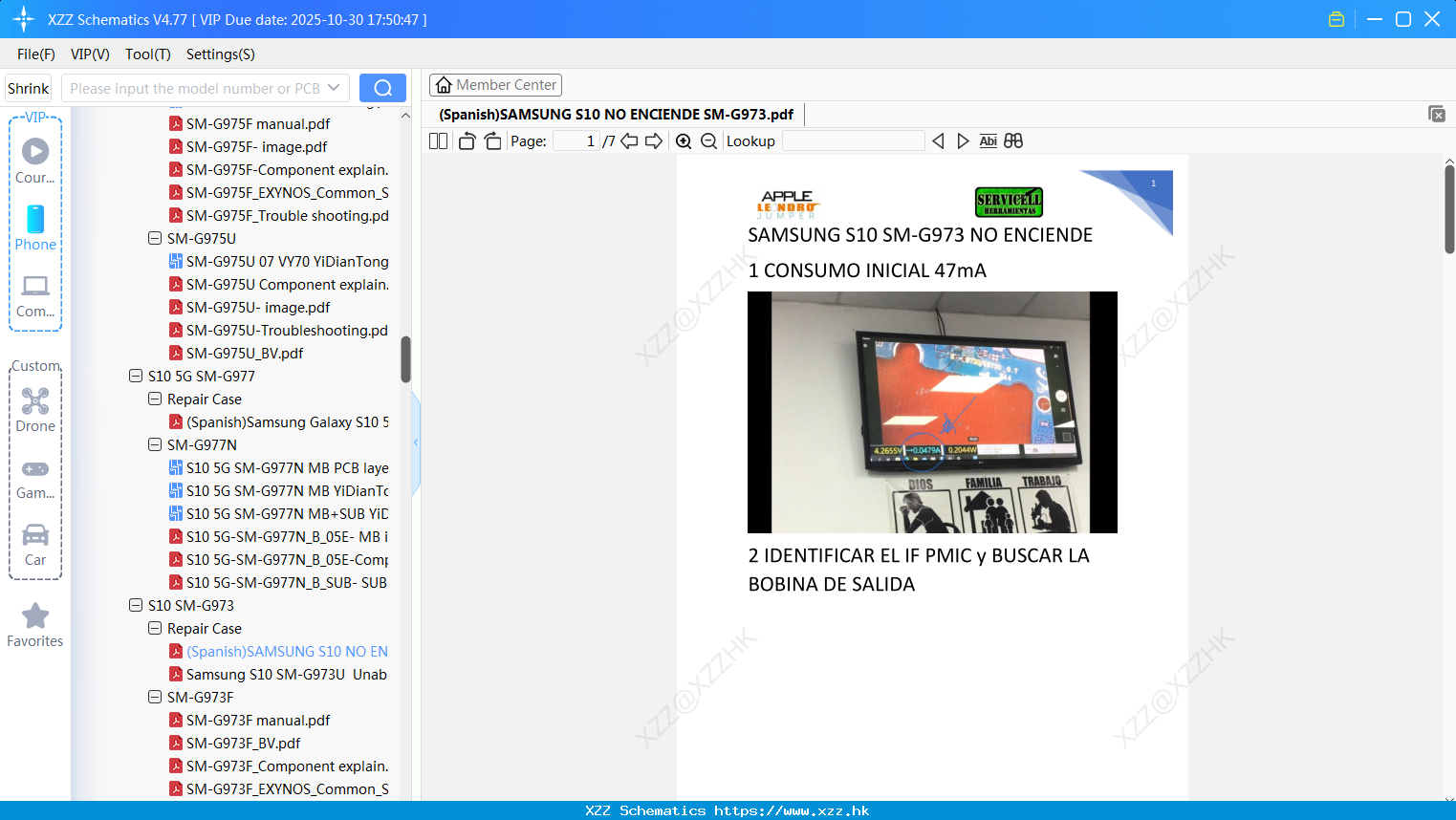Open the Game console category
1456x820 pixels.
pyautogui.click(x=35, y=478)
